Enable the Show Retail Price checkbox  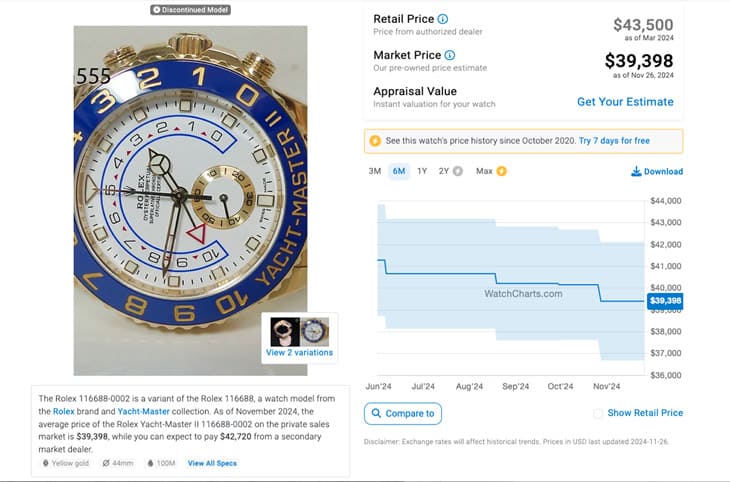[x=598, y=413]
